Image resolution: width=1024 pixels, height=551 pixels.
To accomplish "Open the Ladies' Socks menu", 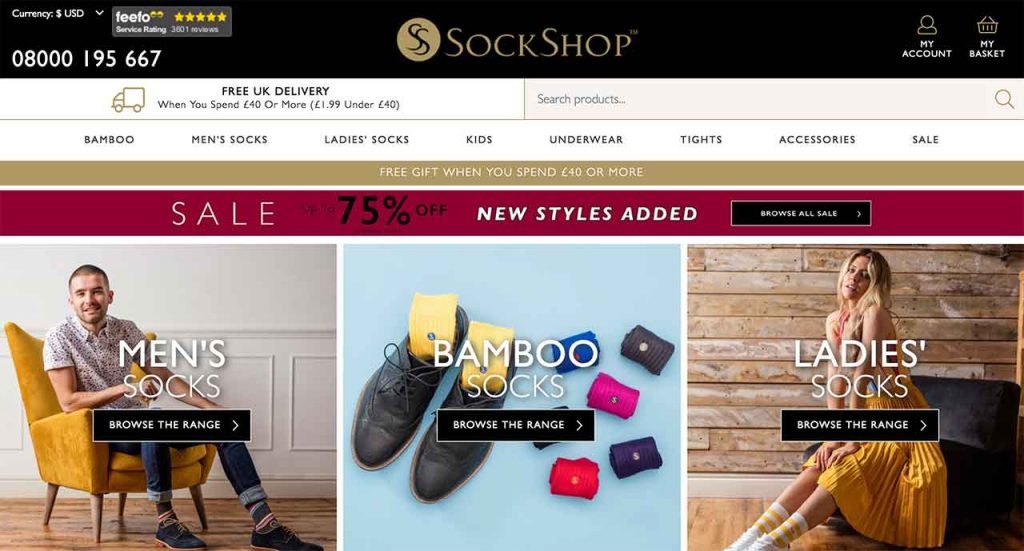I will (366, 140).
